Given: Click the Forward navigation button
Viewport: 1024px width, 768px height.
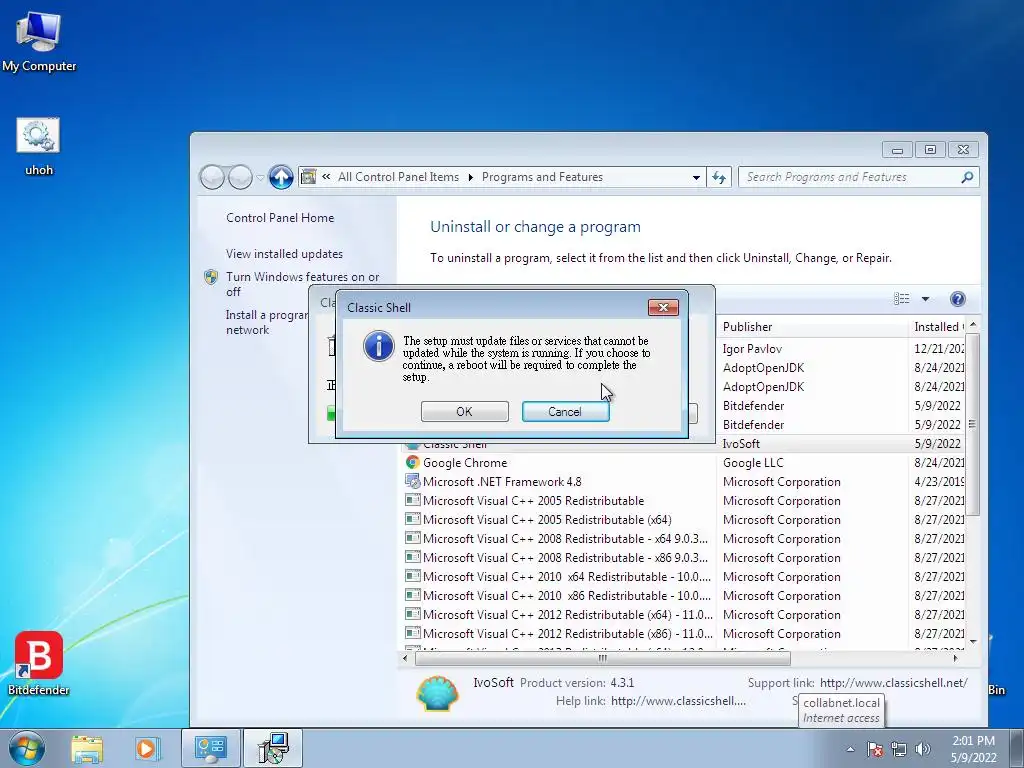Looking at the screenshot, I should click(x=240, y=177).
